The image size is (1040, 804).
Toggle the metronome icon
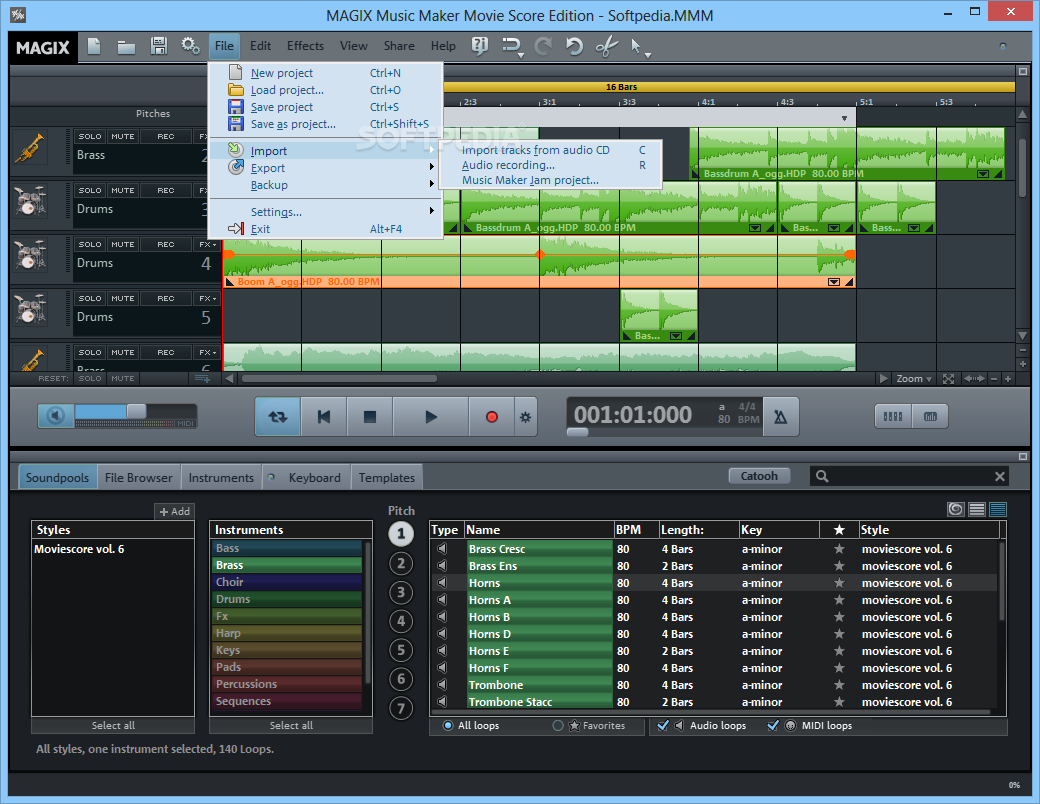[x=781, y=417]
